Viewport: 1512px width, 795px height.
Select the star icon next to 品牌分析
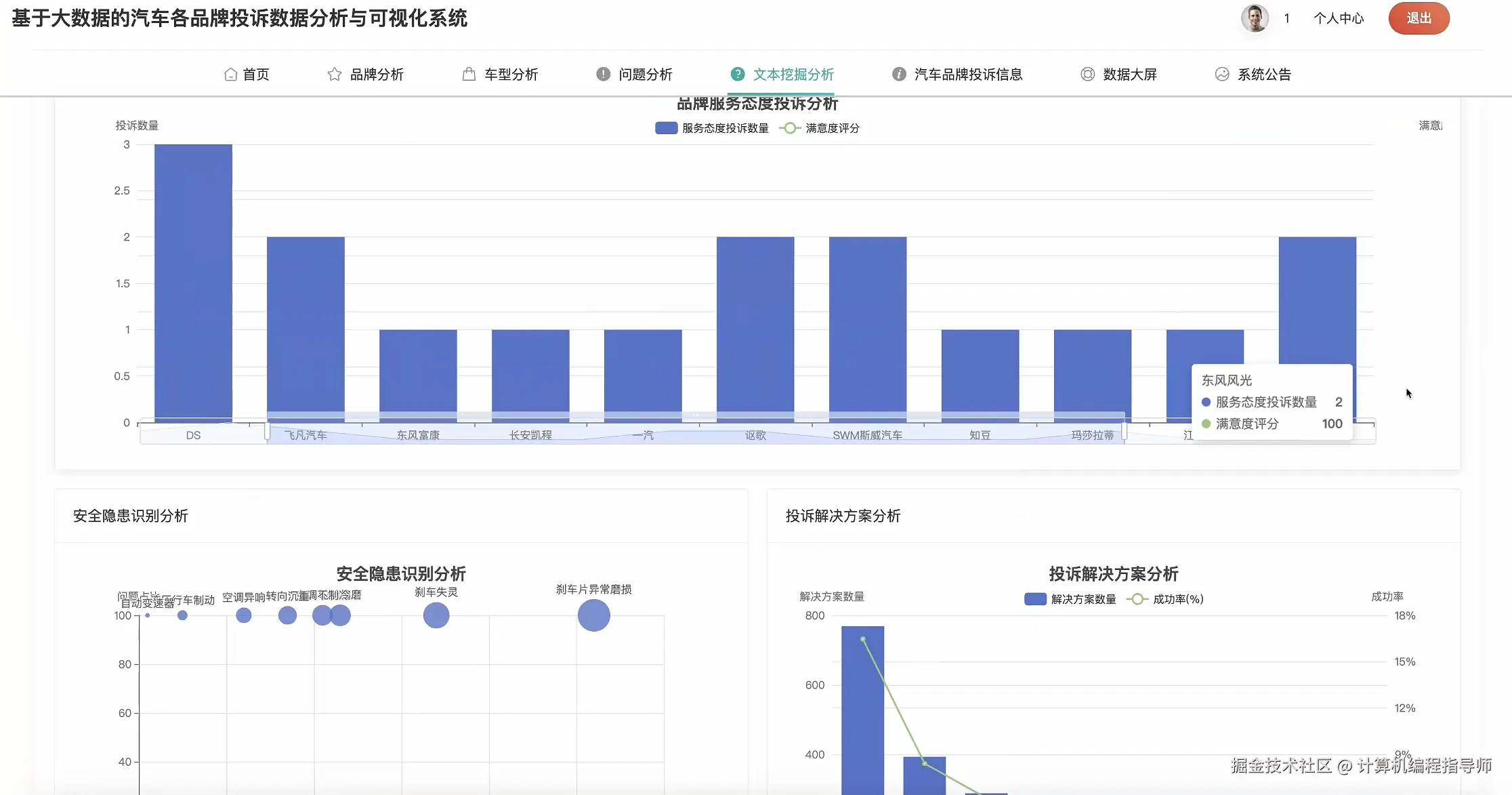333,74
